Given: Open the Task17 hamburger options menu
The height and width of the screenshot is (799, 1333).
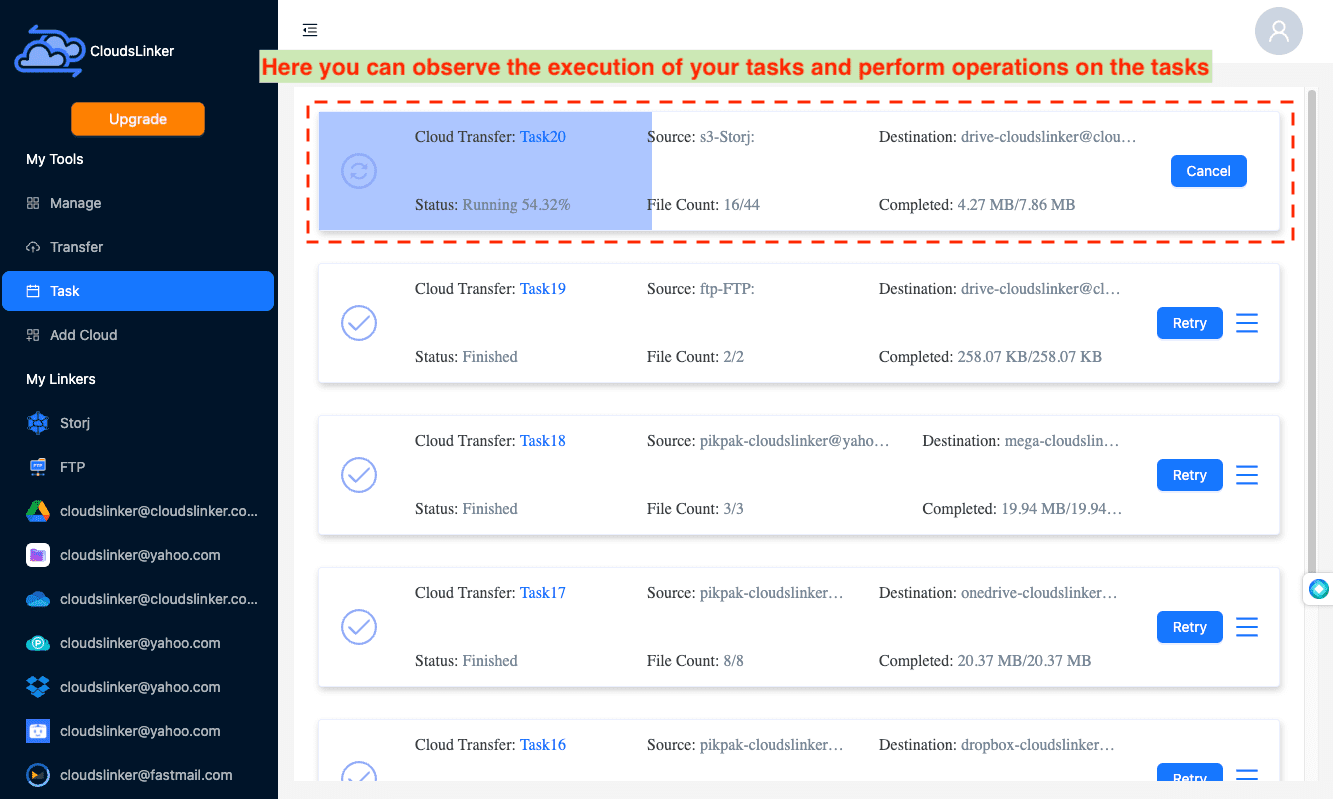Looking at the screenshot, I should point(1246,627).
